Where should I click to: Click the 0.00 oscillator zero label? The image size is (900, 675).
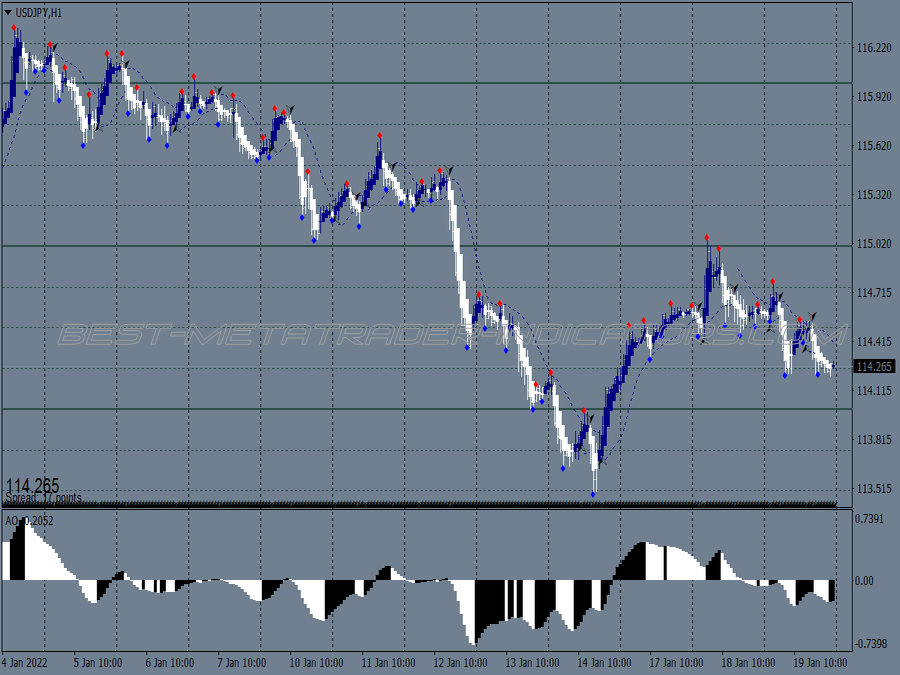(864, 581)
